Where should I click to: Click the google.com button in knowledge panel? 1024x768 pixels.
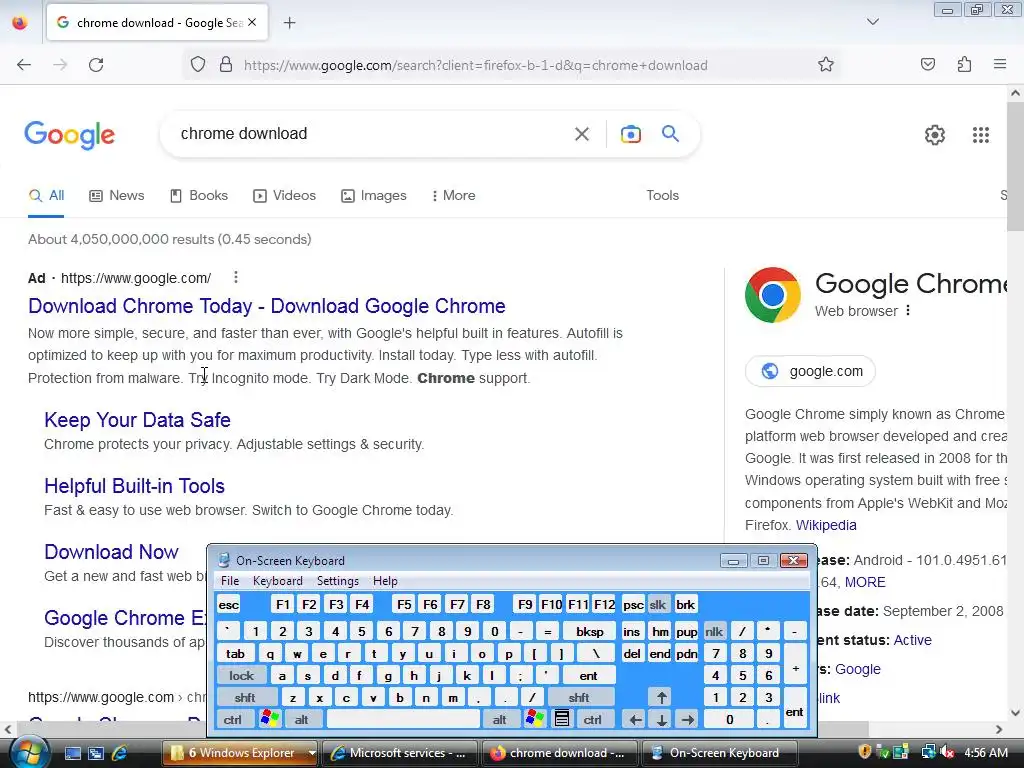(x=810, y=371)
